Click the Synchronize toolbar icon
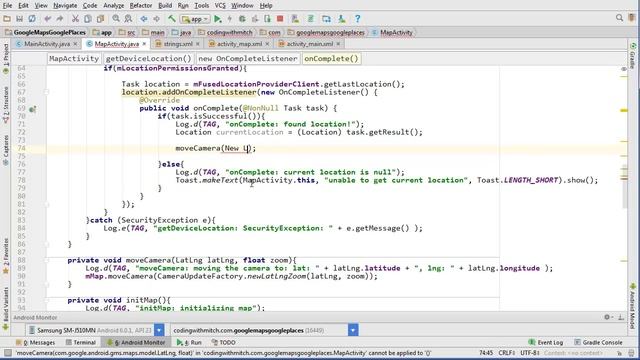 [32, 19]
